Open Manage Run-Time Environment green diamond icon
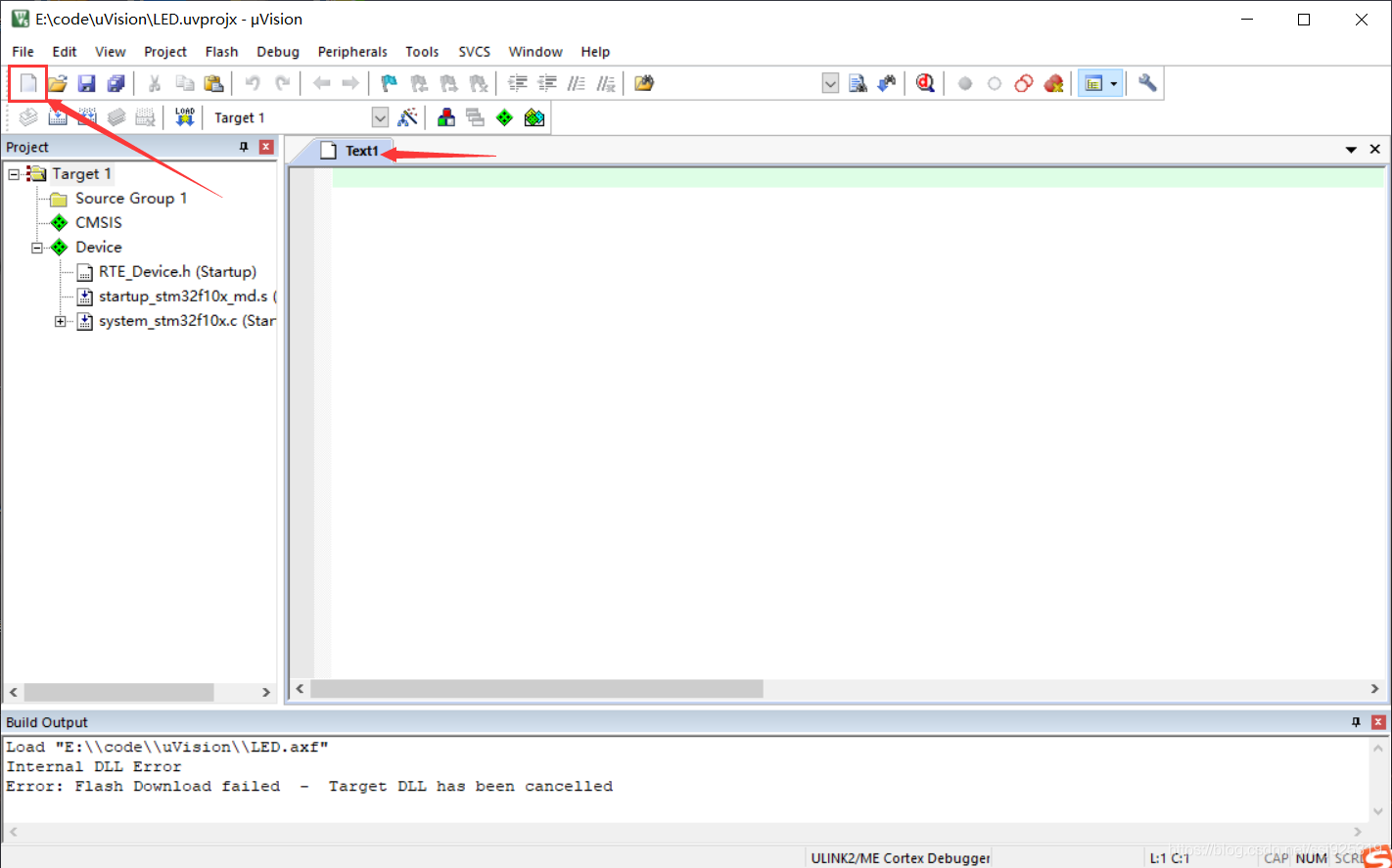Image resolution: width=1392 pixels, height=868 pixels. [505, 117]
